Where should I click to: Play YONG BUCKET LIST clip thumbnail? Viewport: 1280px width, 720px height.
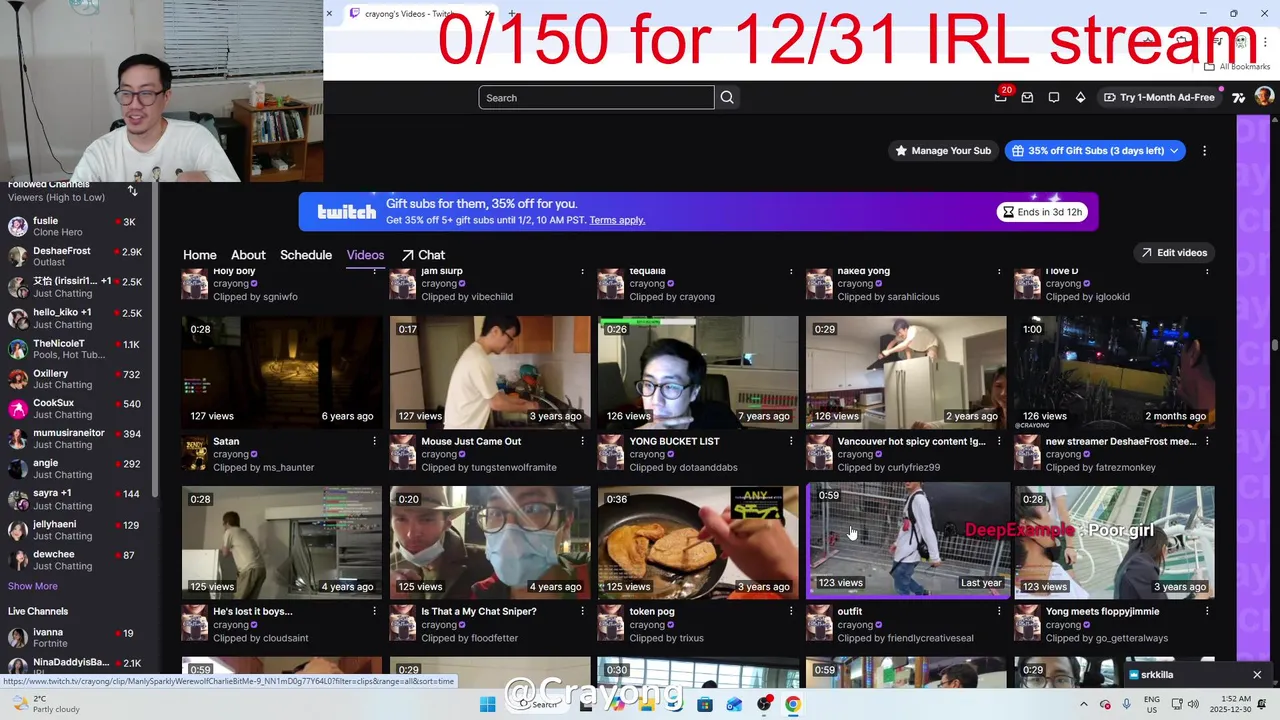[x=698, y=372]
